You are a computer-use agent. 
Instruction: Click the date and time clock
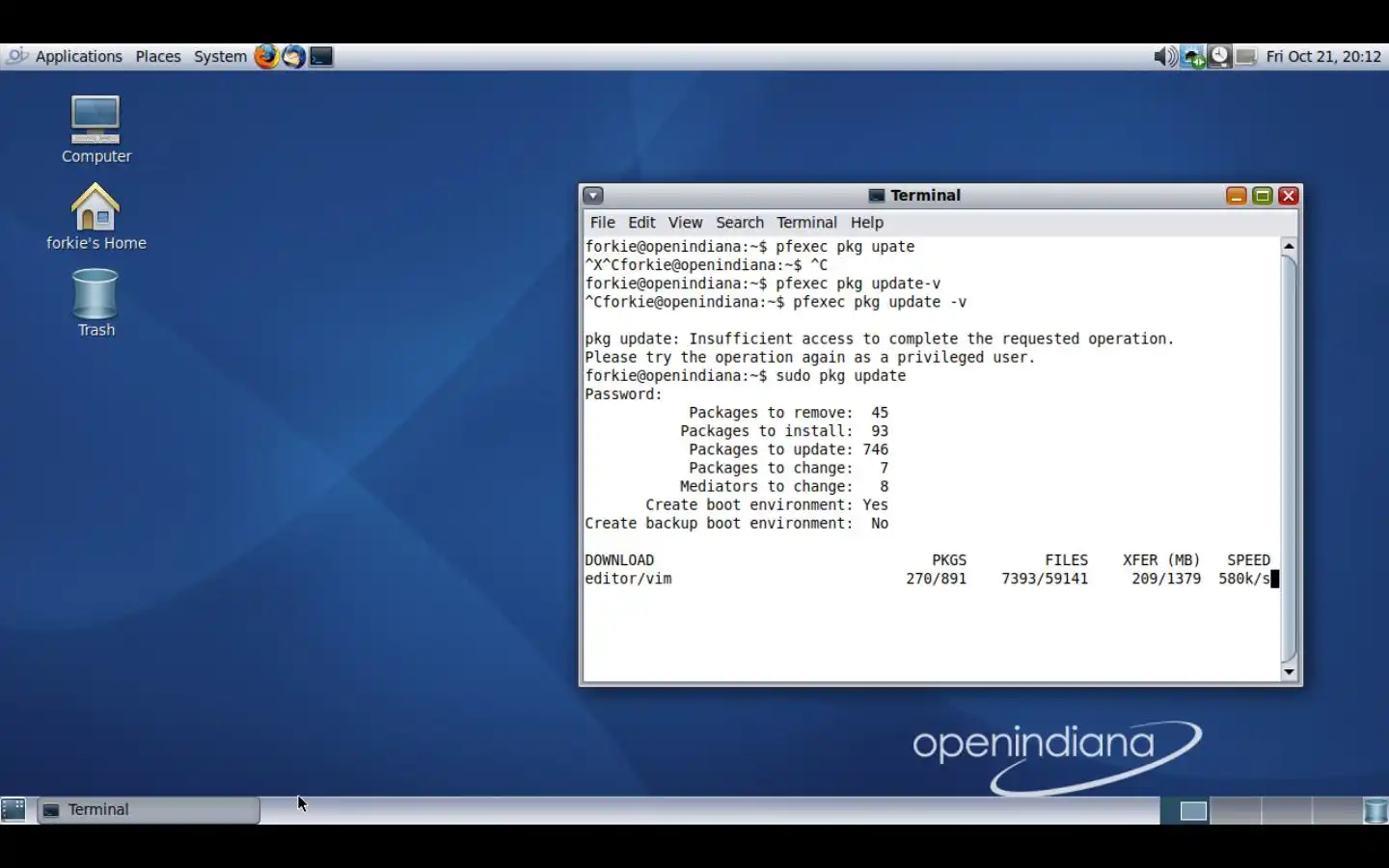[1323, 56]
